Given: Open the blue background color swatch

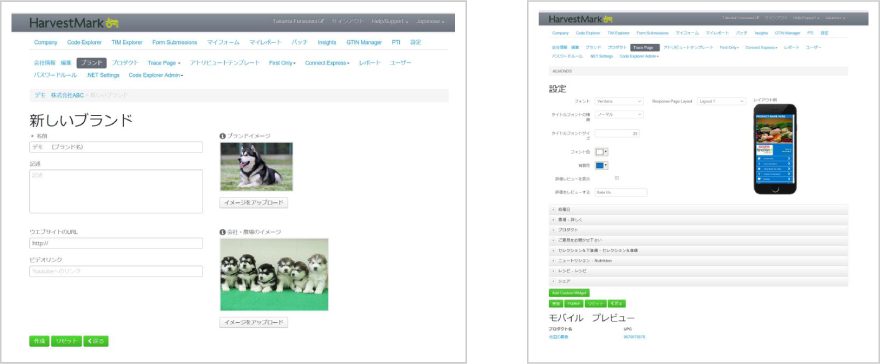Looking at the screenshot, I should 602,165.
